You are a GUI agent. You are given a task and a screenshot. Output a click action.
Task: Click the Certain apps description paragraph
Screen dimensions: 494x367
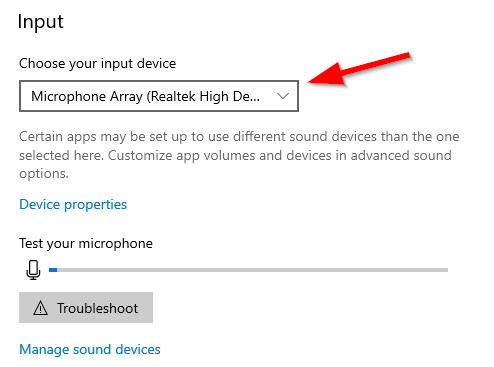239,155
